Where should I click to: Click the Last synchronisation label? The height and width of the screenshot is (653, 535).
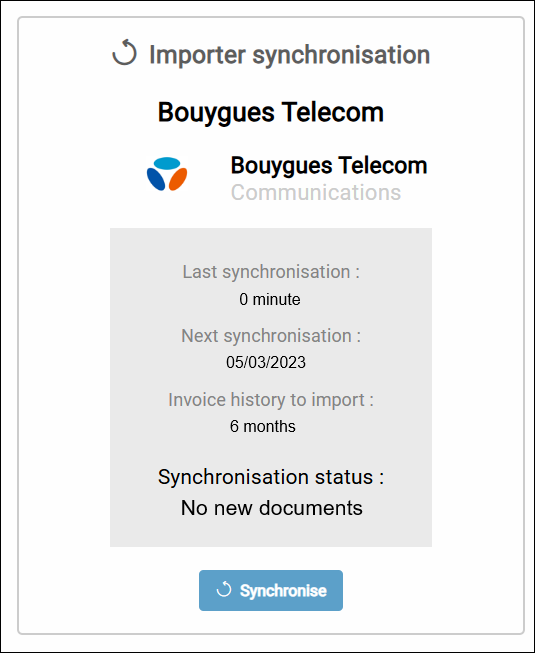[271, 272]
